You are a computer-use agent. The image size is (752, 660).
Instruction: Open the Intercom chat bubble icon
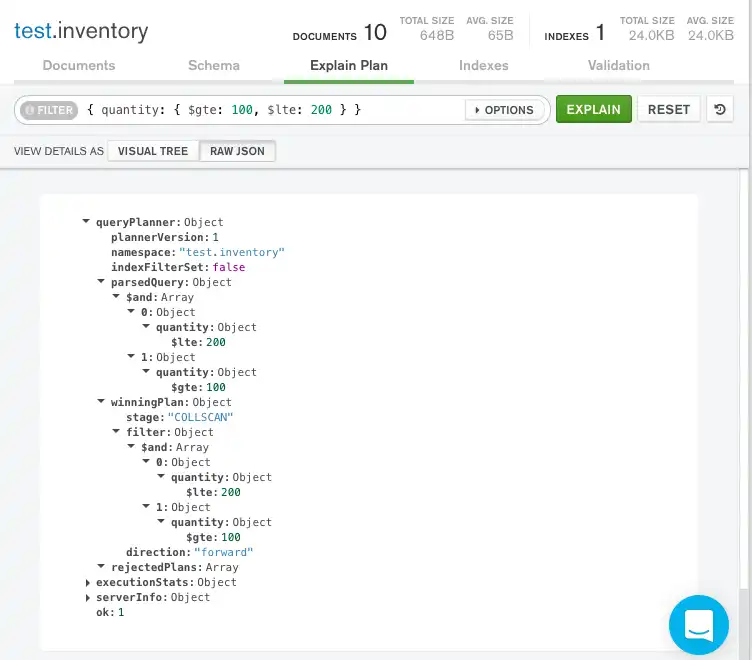[699, 625]
